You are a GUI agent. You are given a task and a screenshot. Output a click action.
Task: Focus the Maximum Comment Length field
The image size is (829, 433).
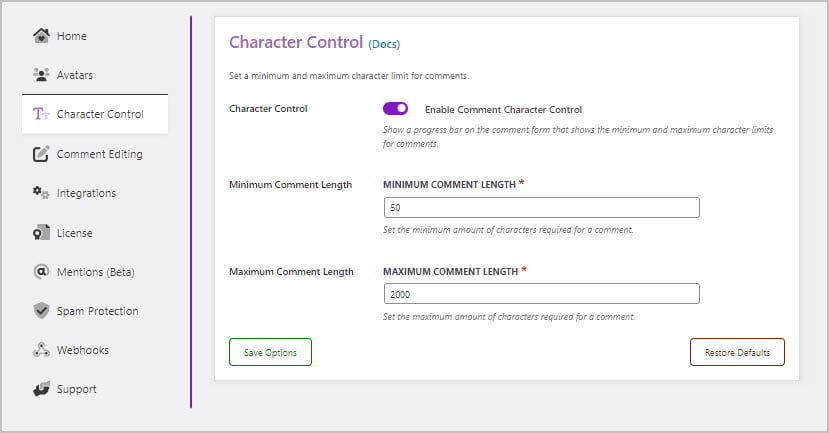(x=541, y=294)
